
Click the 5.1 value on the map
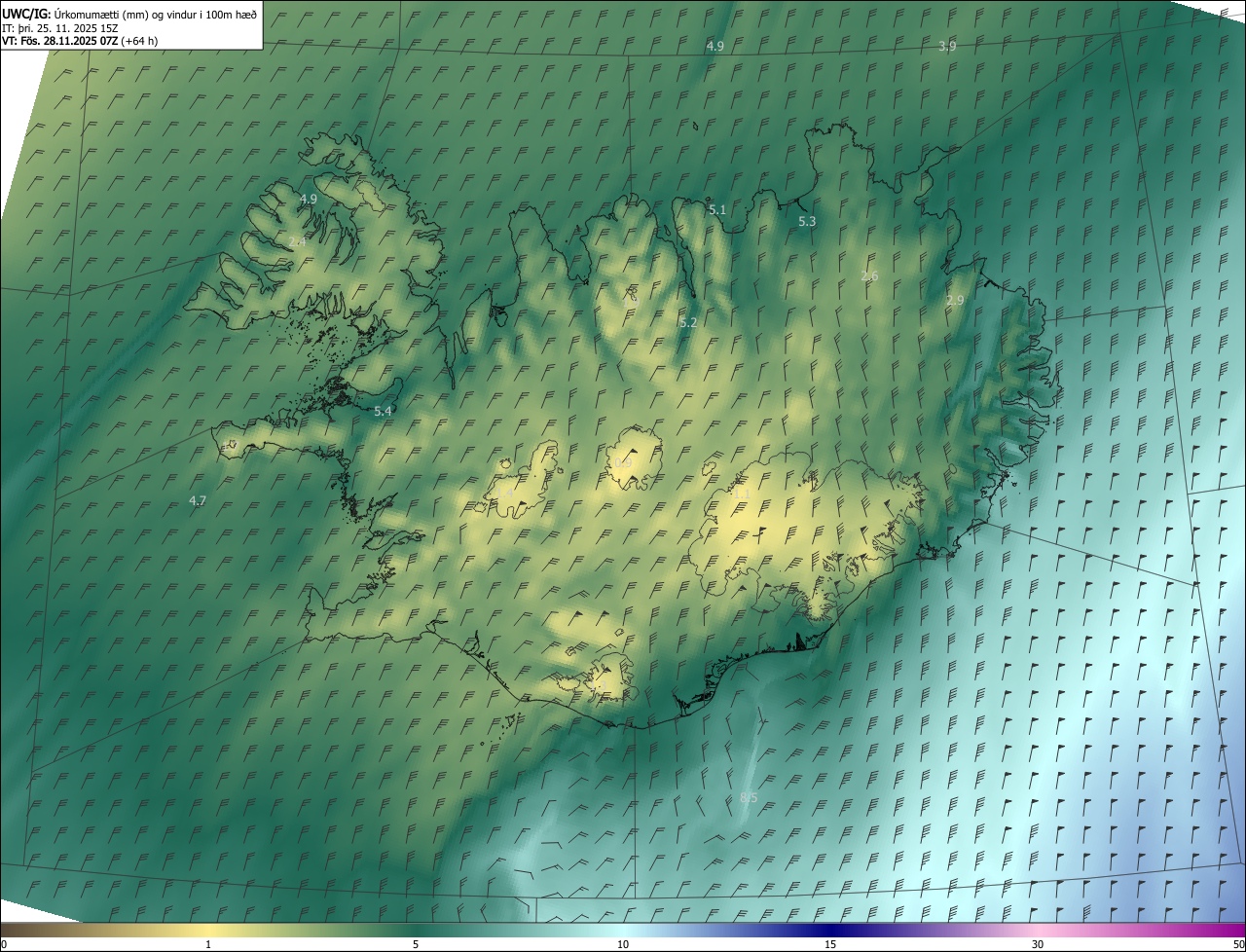[x=717, y=209]
